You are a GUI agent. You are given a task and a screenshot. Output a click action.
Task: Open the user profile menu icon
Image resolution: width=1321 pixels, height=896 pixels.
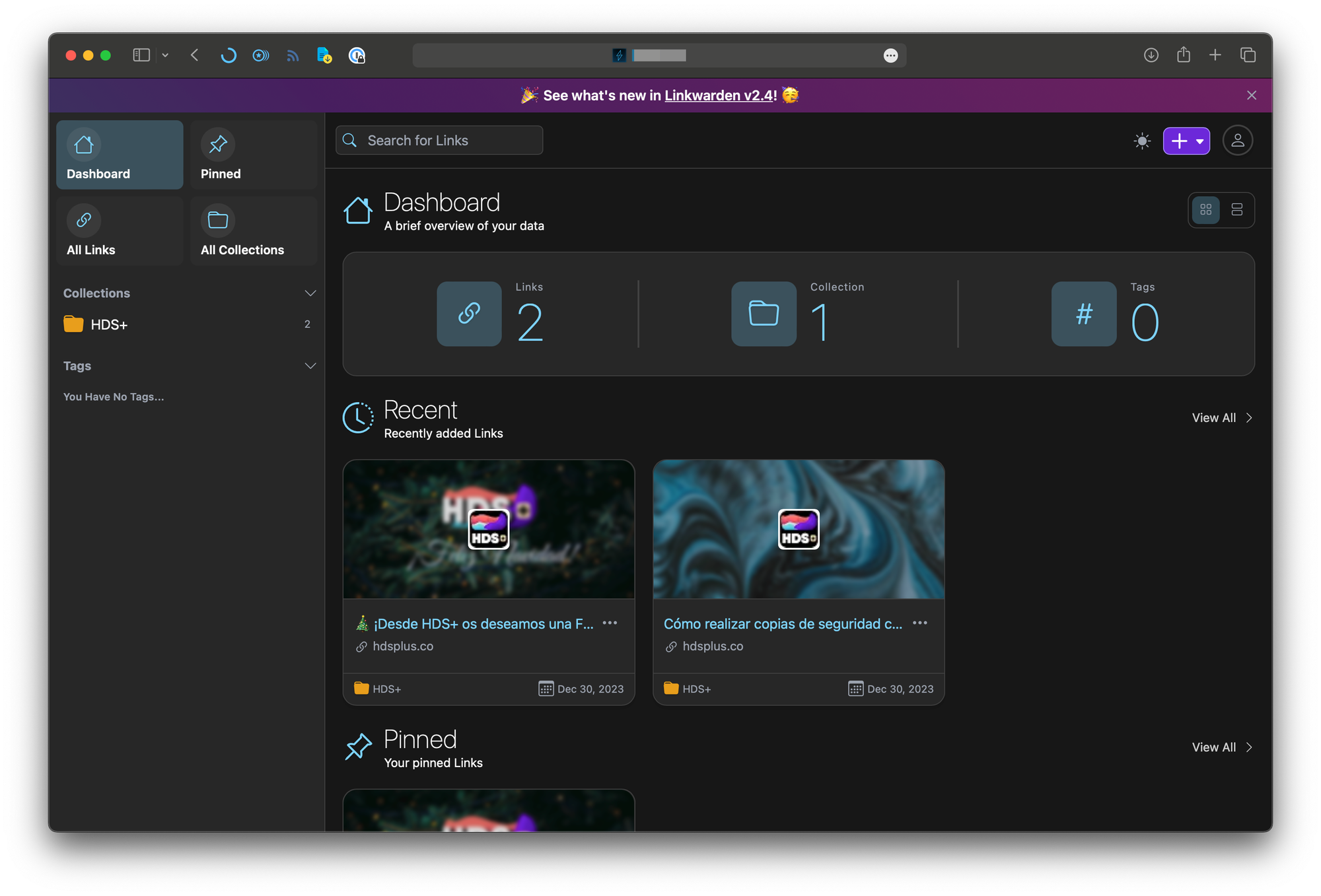click(1237, 141)
